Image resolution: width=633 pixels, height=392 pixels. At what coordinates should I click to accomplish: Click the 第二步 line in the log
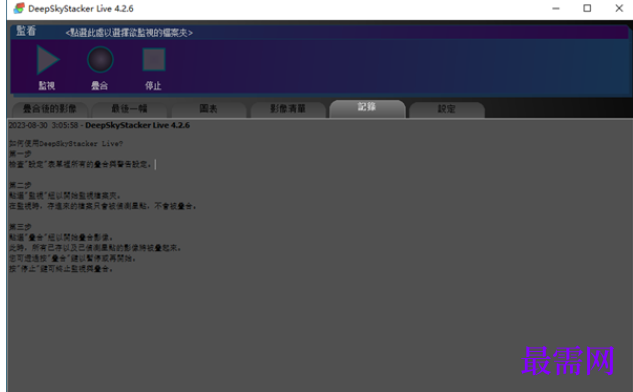point(20,185)
